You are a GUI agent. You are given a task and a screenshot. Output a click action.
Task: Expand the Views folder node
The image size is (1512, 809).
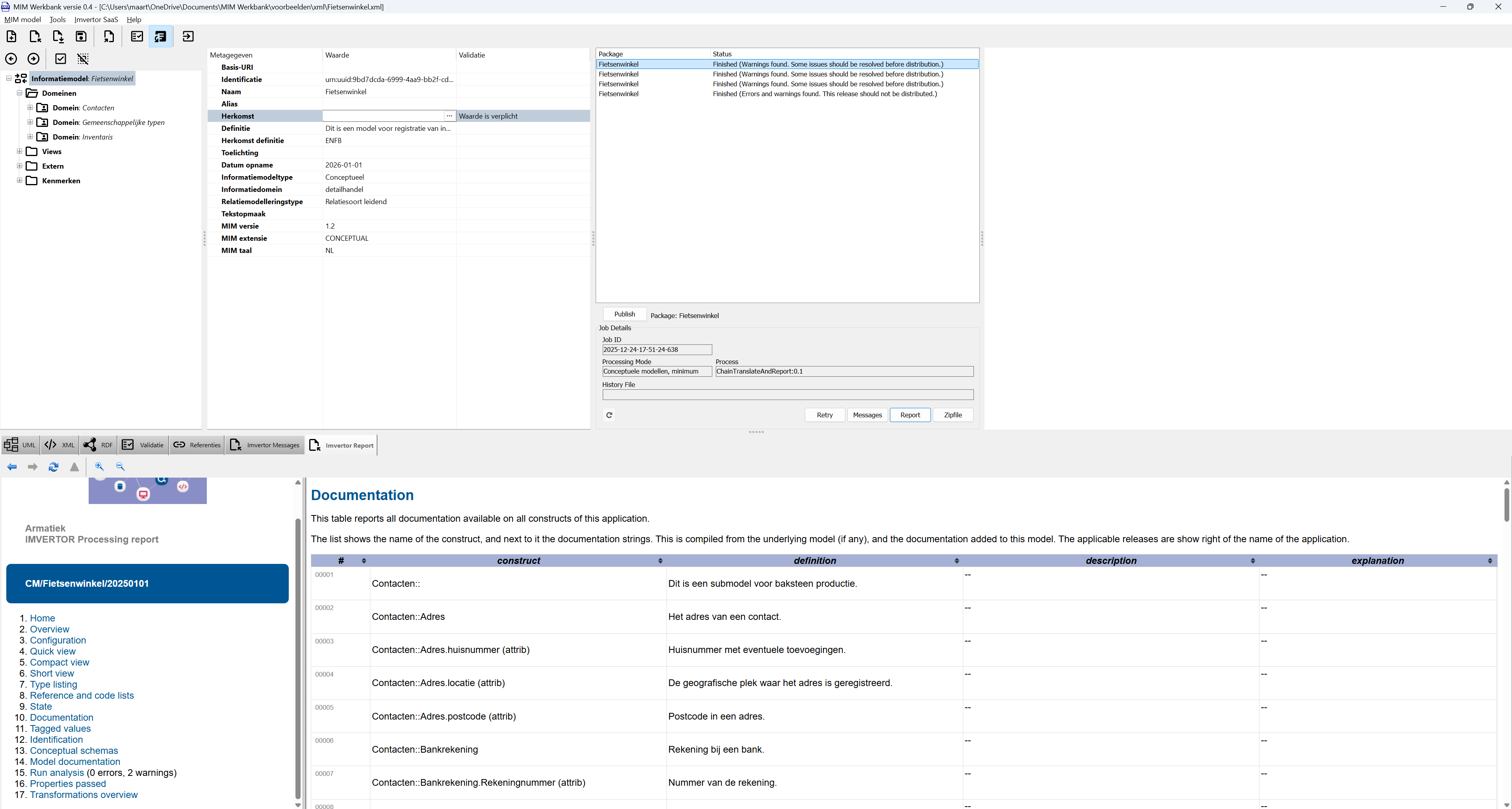pyautogui.click(x=19, y=151)
